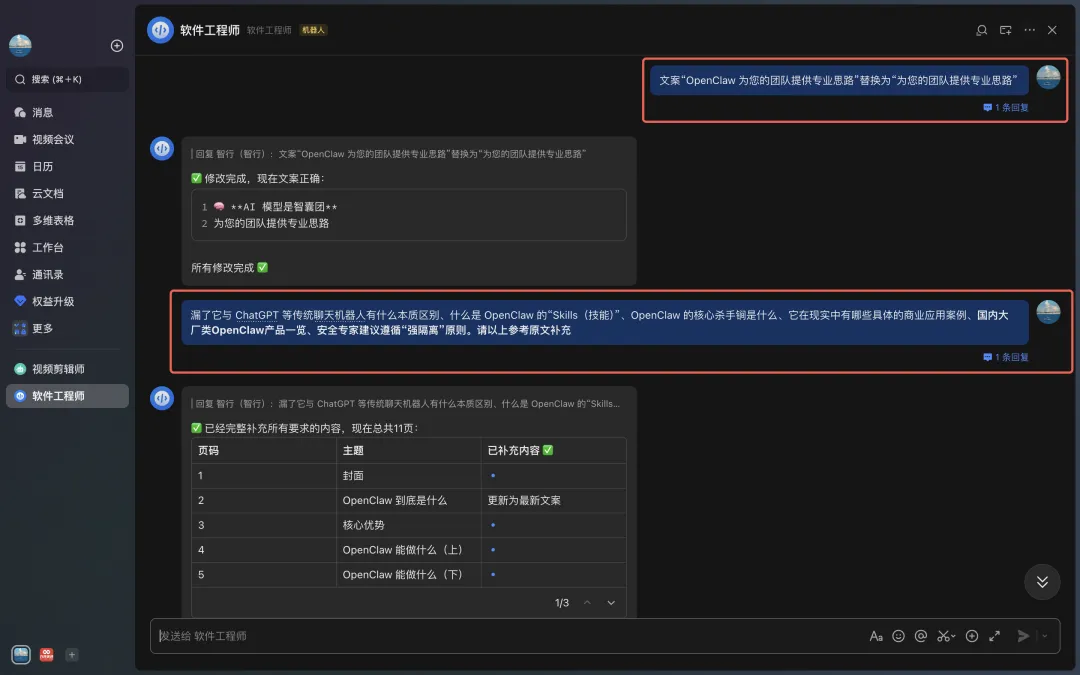
Task: Click the add-to-group icon in header
Action: tap(1006, 30)
